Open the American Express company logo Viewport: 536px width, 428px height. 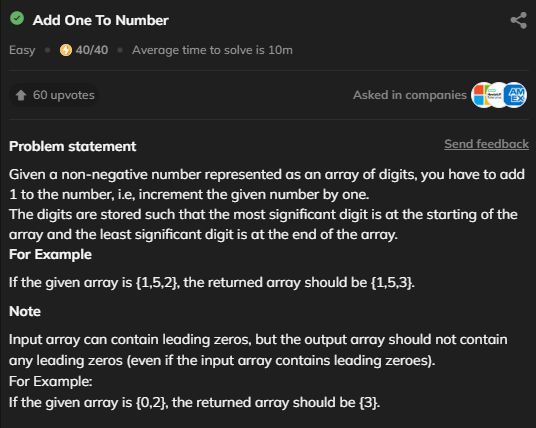515,95
